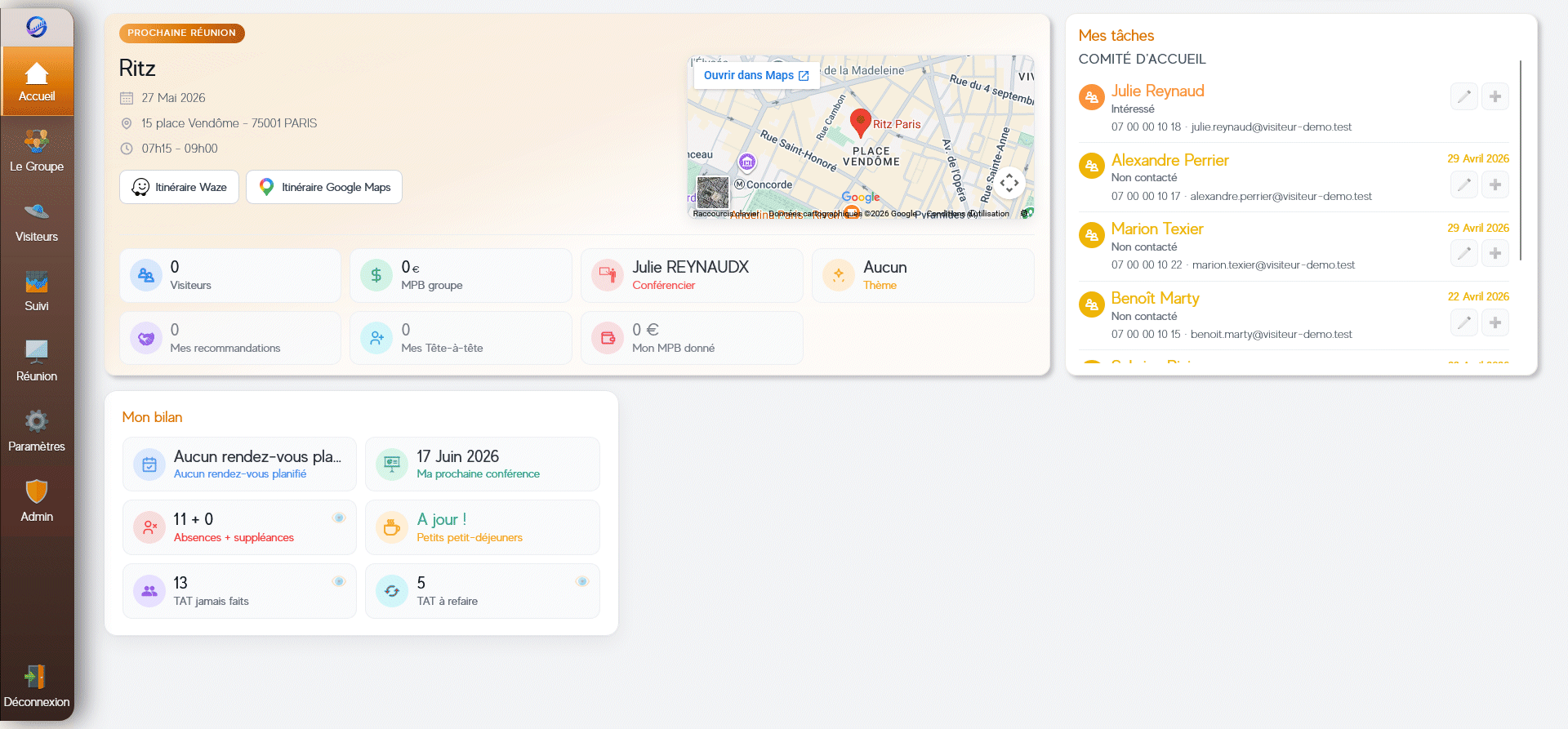
Task: Click the MPB groupe dollar icon
Action: pyautogui.click(x=376, y=275)
